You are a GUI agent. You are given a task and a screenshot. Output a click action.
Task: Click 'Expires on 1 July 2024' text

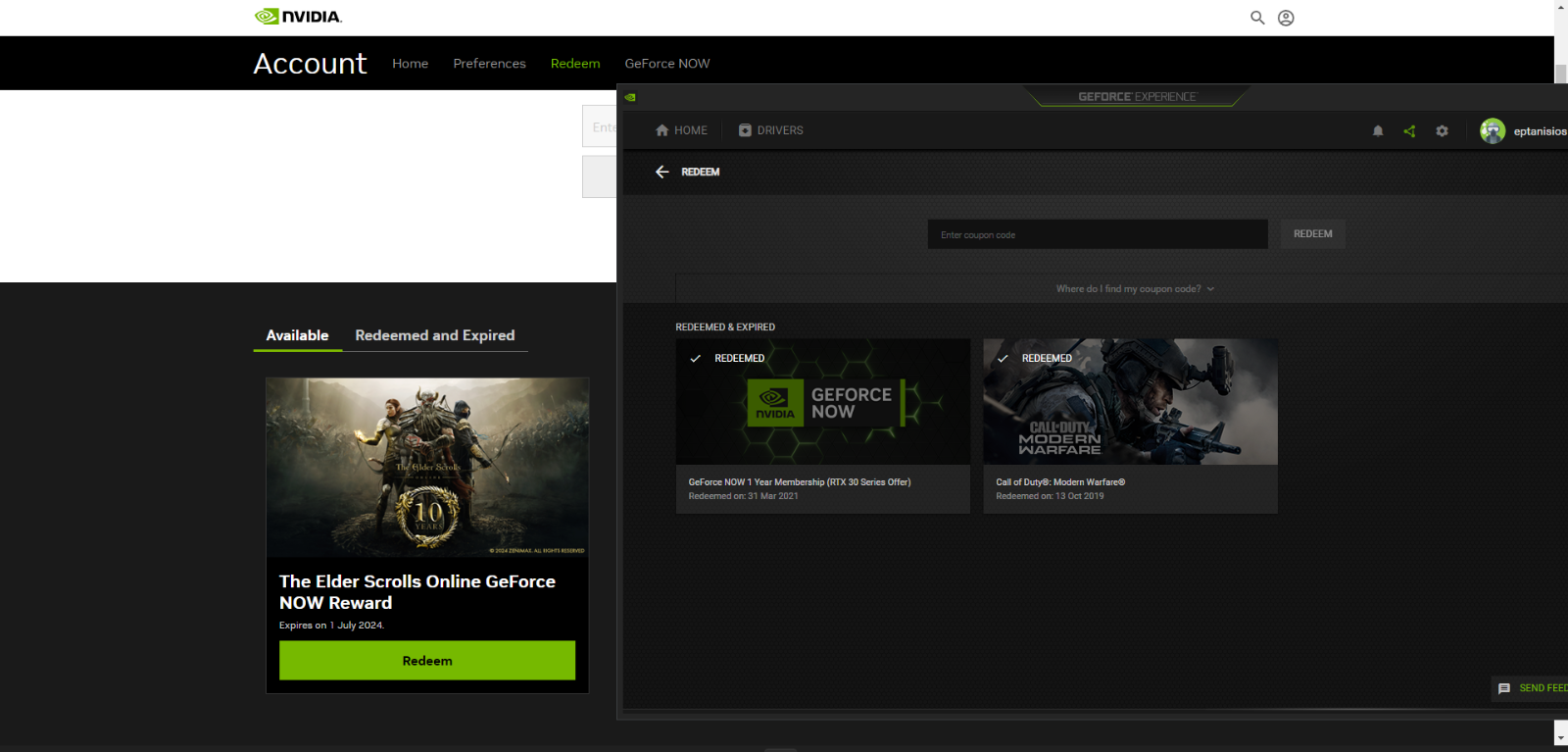tap(331, 626)
